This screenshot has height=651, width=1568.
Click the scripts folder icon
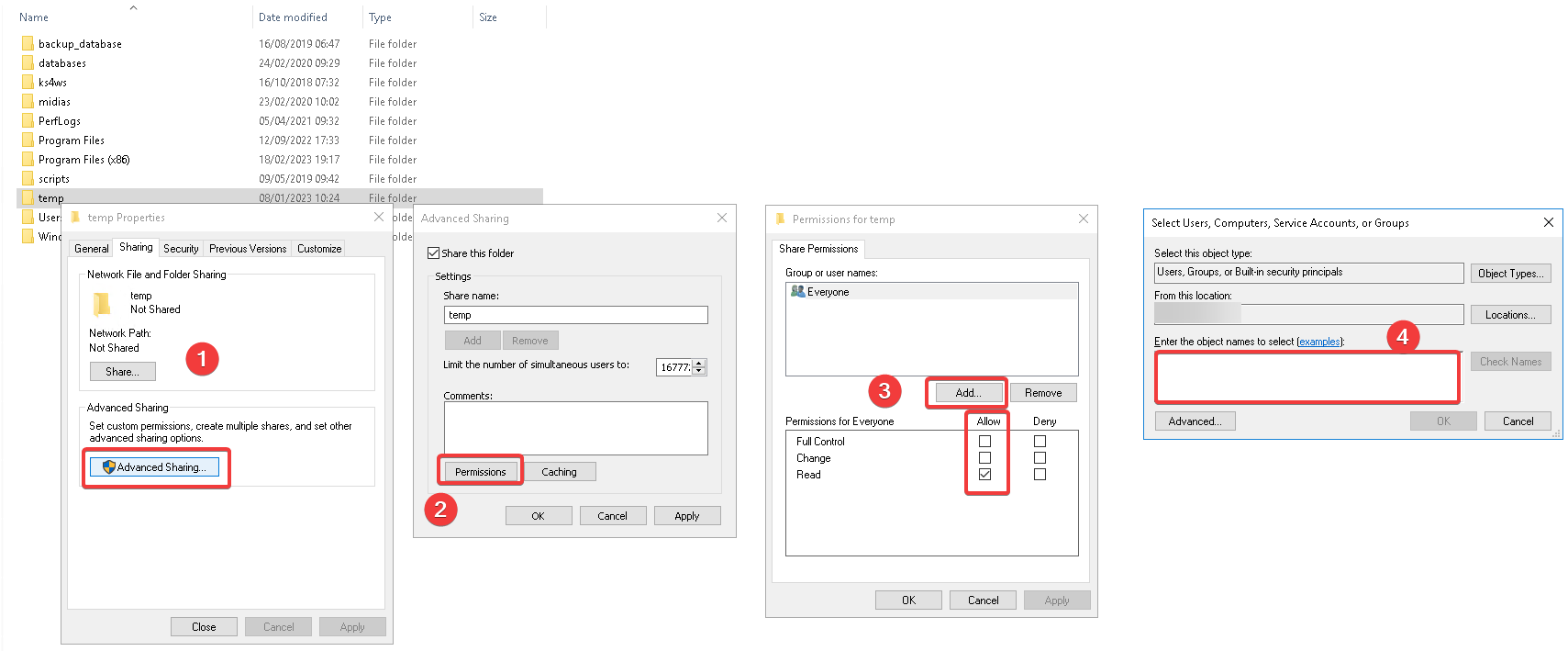[x=28, y=179]
